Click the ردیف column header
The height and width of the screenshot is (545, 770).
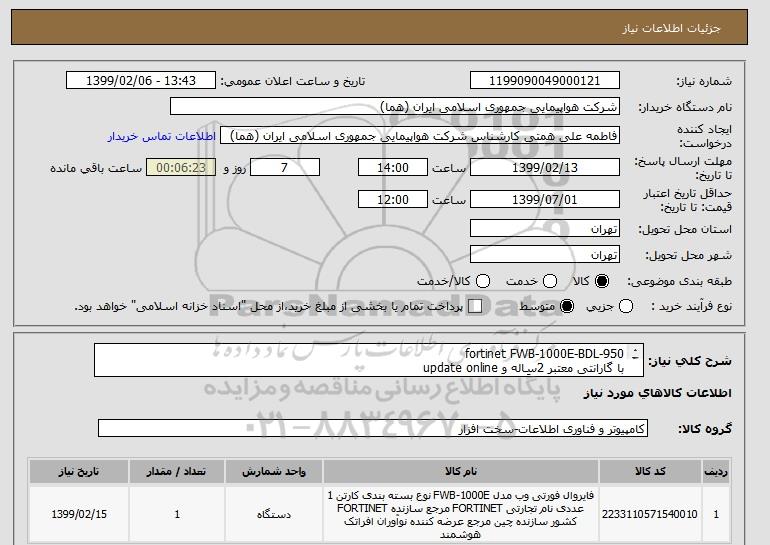click(x=716, y=471)
